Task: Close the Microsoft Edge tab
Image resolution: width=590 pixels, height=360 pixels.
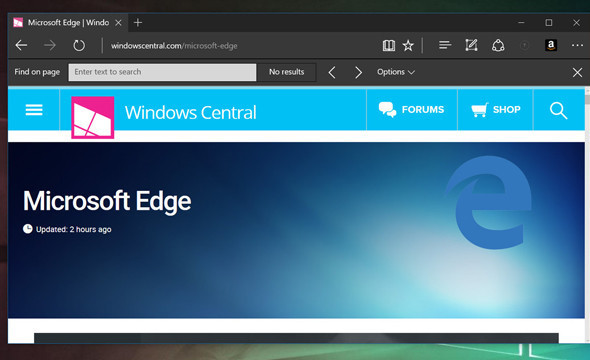Action: pyautogui.click(x=118, y=23)
